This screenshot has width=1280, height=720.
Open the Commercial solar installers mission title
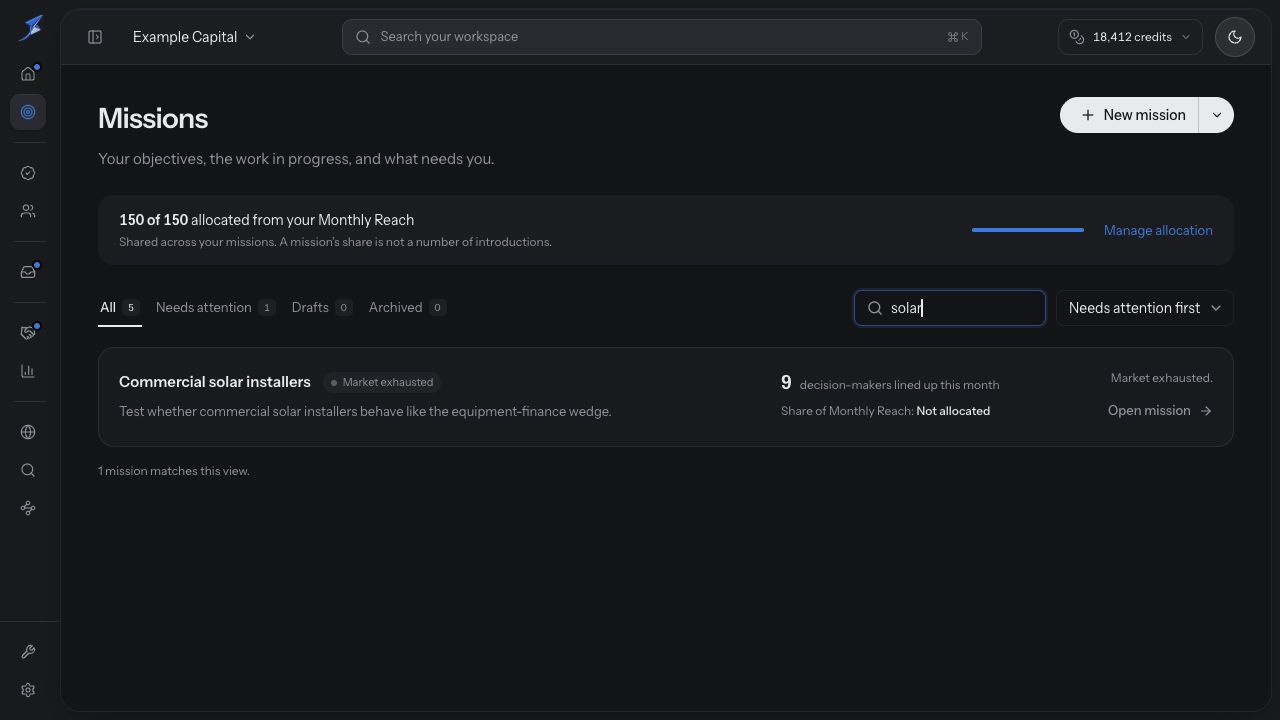pyautogui.click(x=215, y=382)
